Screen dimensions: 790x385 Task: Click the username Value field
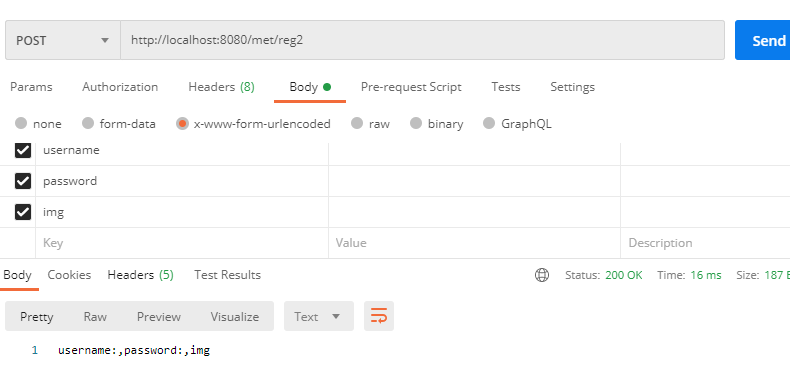(x=474, y=150)
